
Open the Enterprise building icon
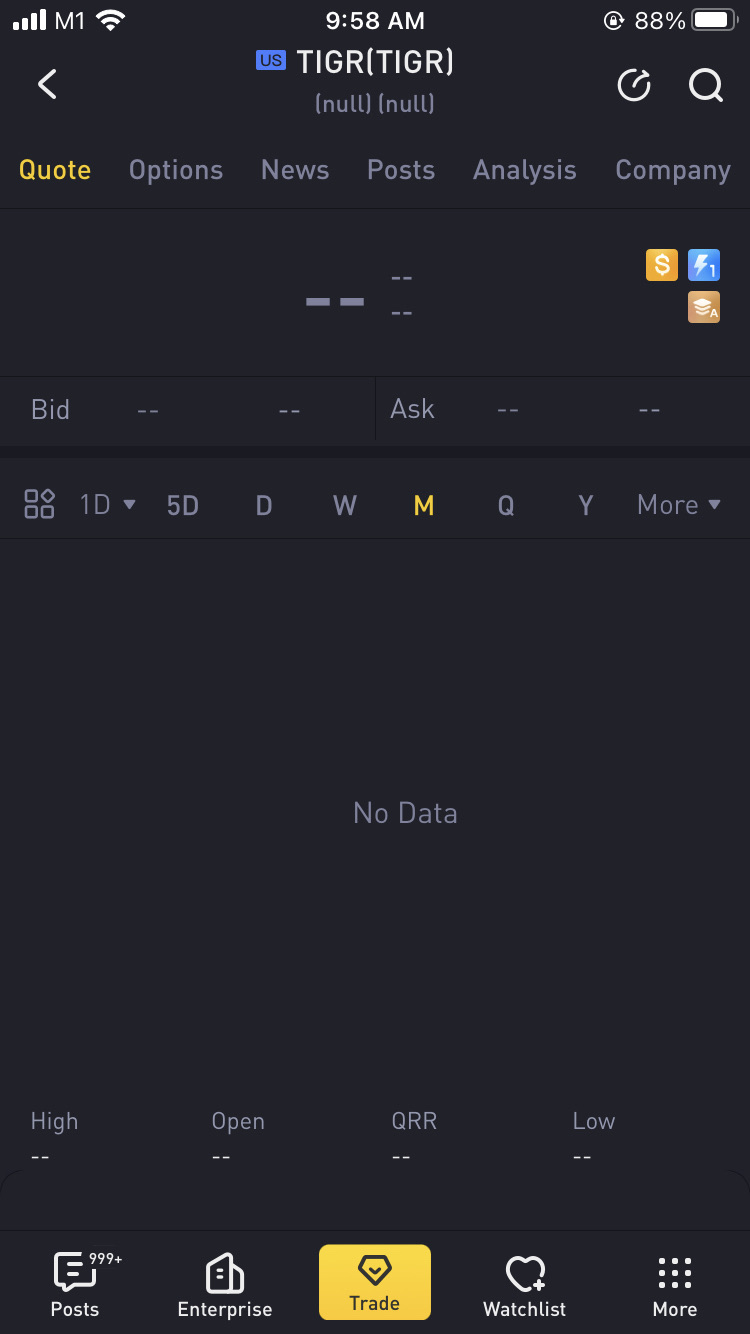pos(225,1284)
